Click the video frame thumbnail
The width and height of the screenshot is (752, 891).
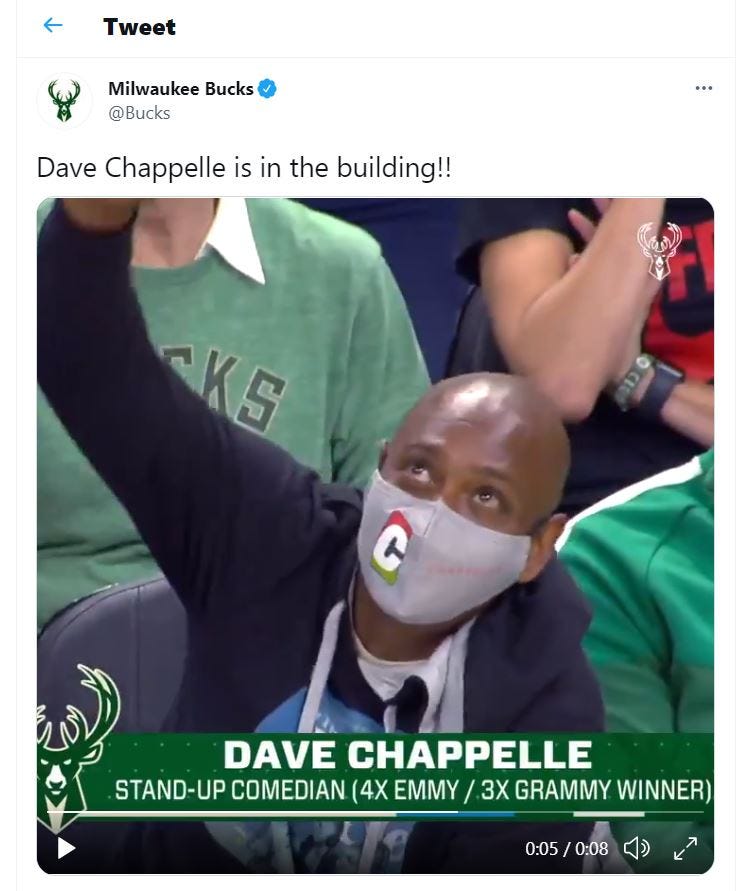(x=375, y=536)
